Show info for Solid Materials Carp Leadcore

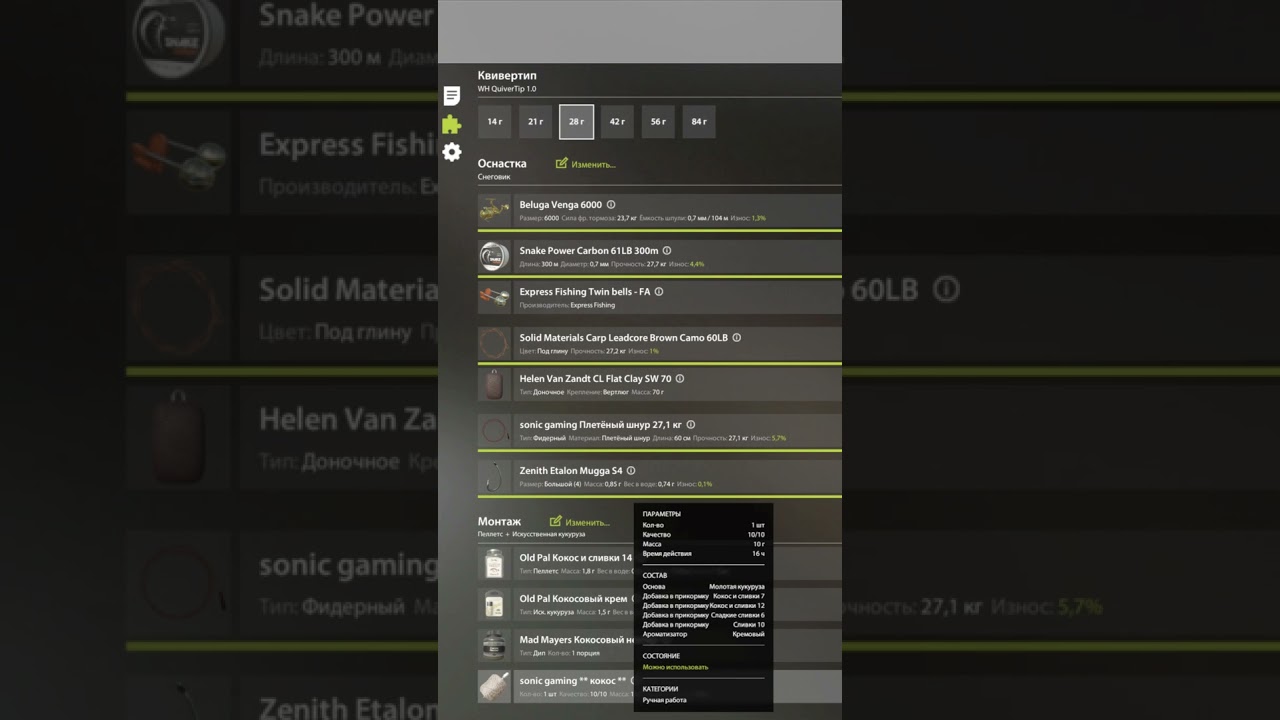[x=737, y=338]
